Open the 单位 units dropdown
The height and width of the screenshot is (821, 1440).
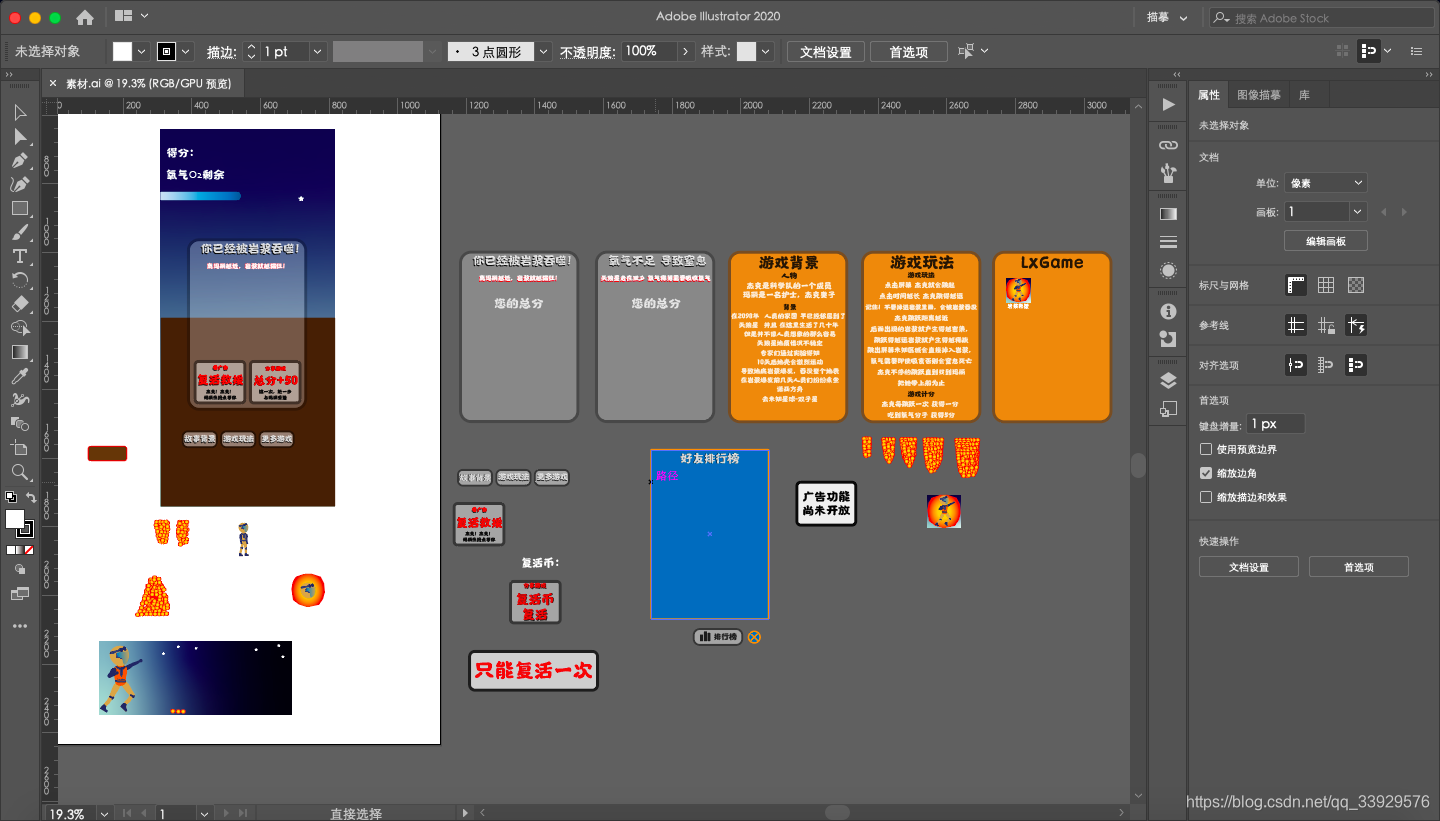click(x=1325, y=183)
